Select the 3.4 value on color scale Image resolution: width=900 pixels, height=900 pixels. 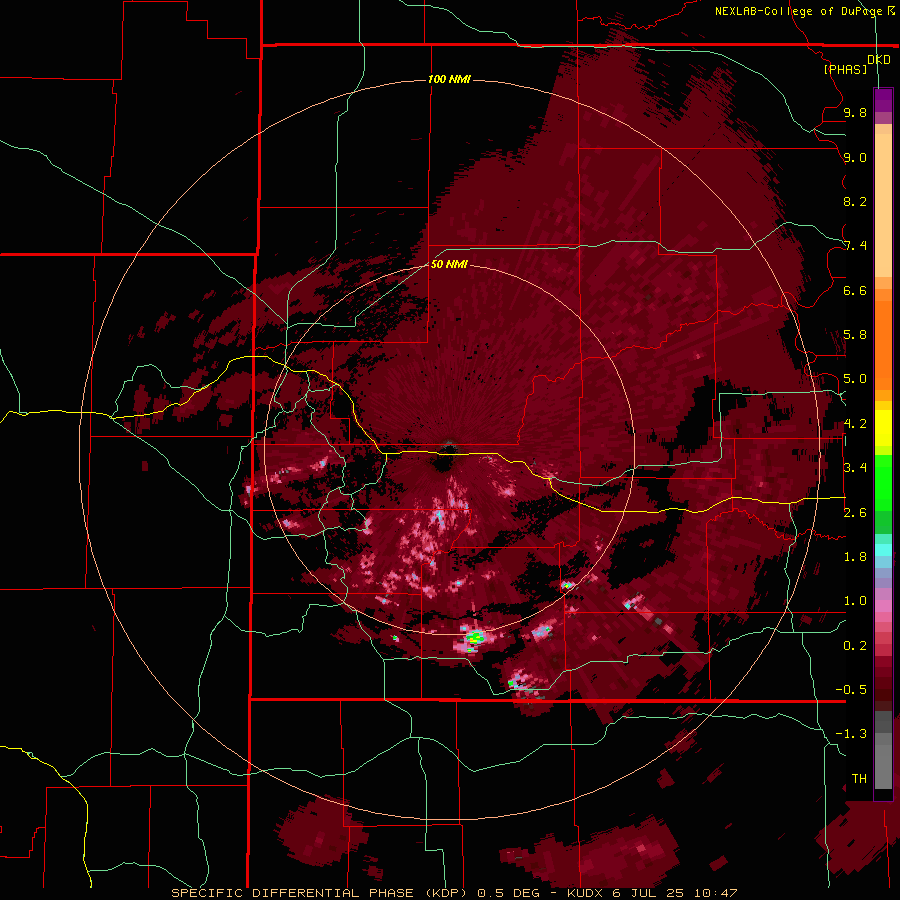tap(855, 468)
